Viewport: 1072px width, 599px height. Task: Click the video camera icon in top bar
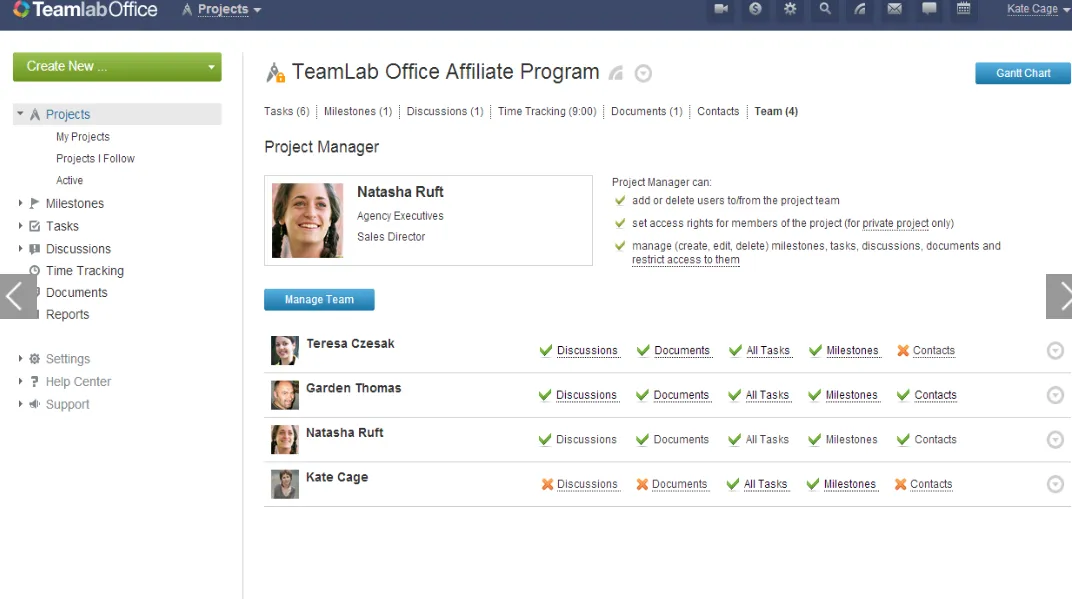pyautogui.click(x=721, y=9)
